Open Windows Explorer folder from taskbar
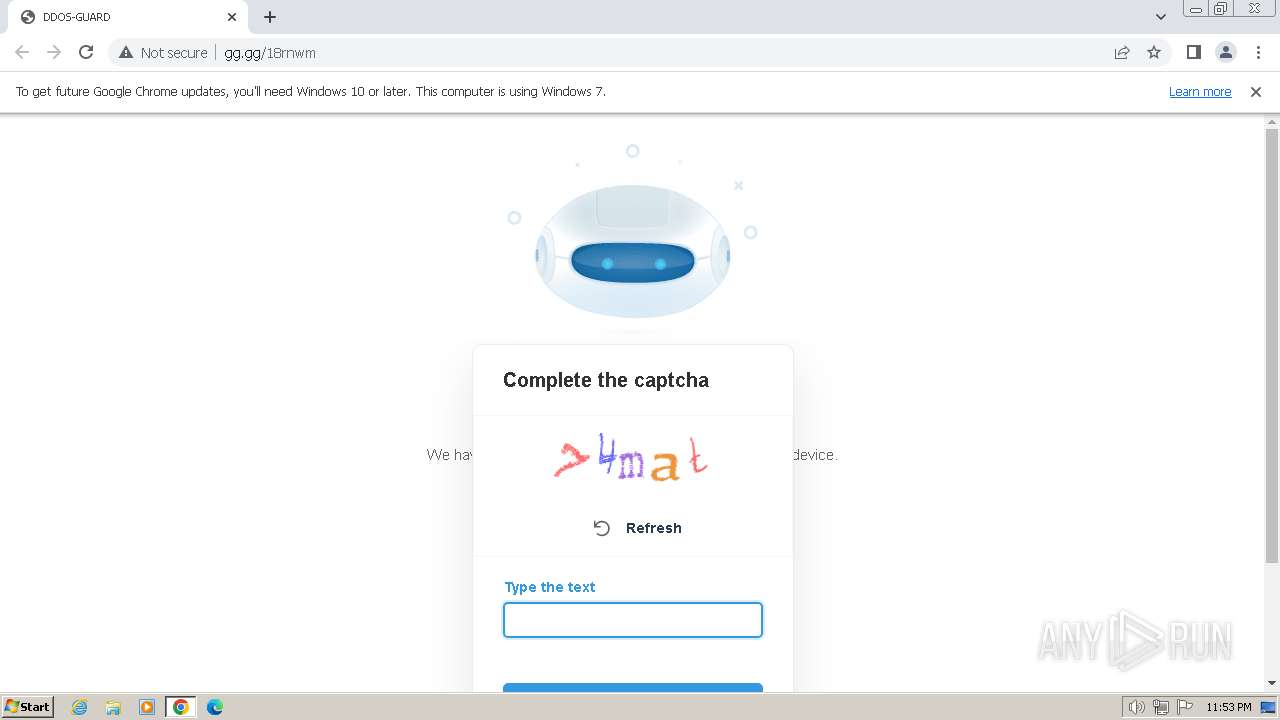 113,707
